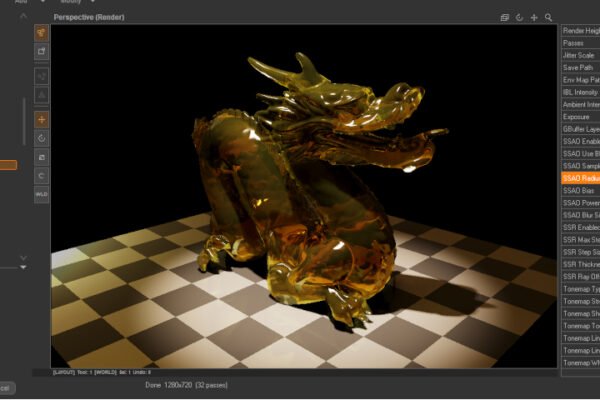Click the 'Done 1280x720 (32 passes)' status text
Viewport: 600px width, 400px height.
(x=186, y=385)
